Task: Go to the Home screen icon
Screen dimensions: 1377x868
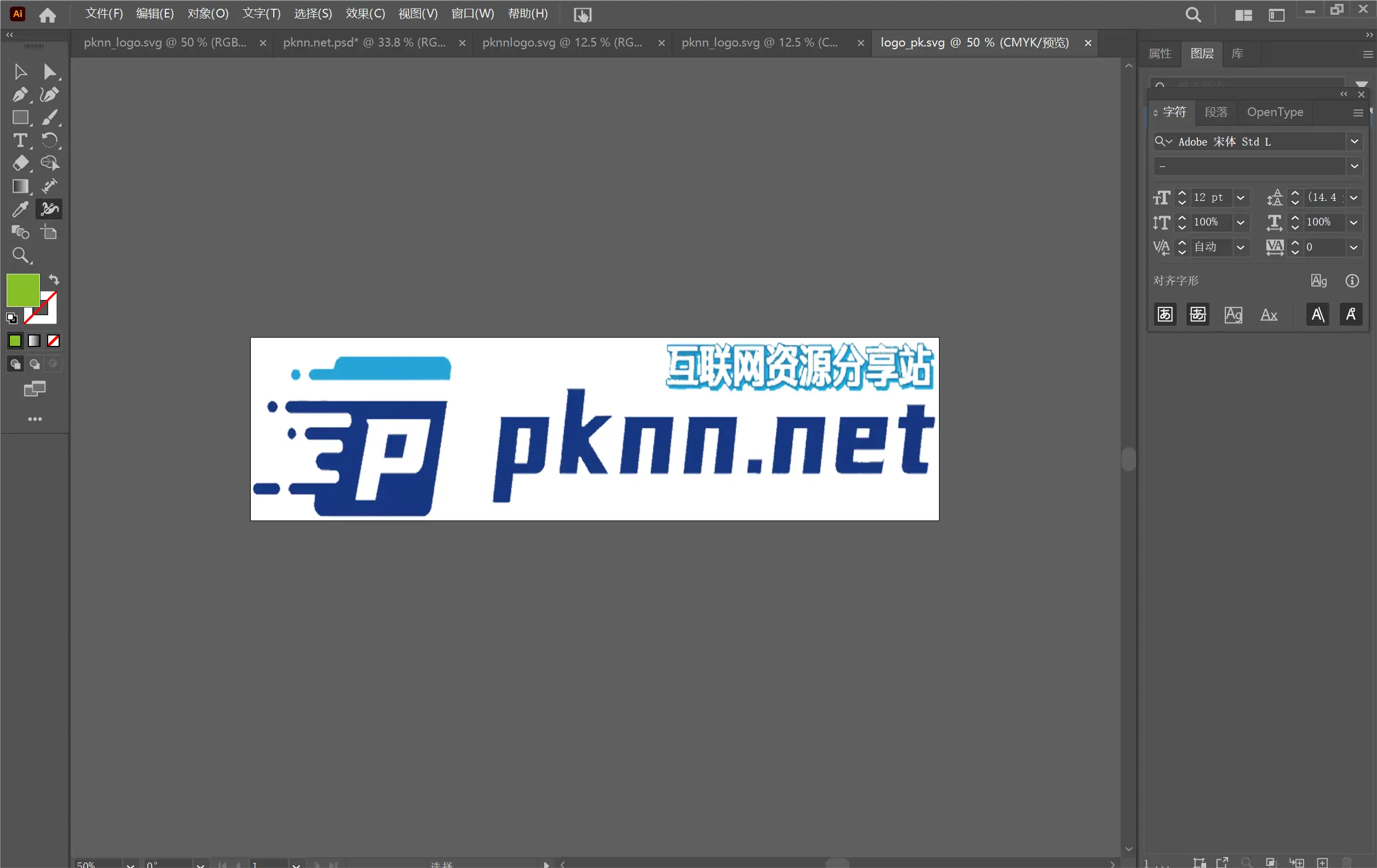Action: coord(48,15)
